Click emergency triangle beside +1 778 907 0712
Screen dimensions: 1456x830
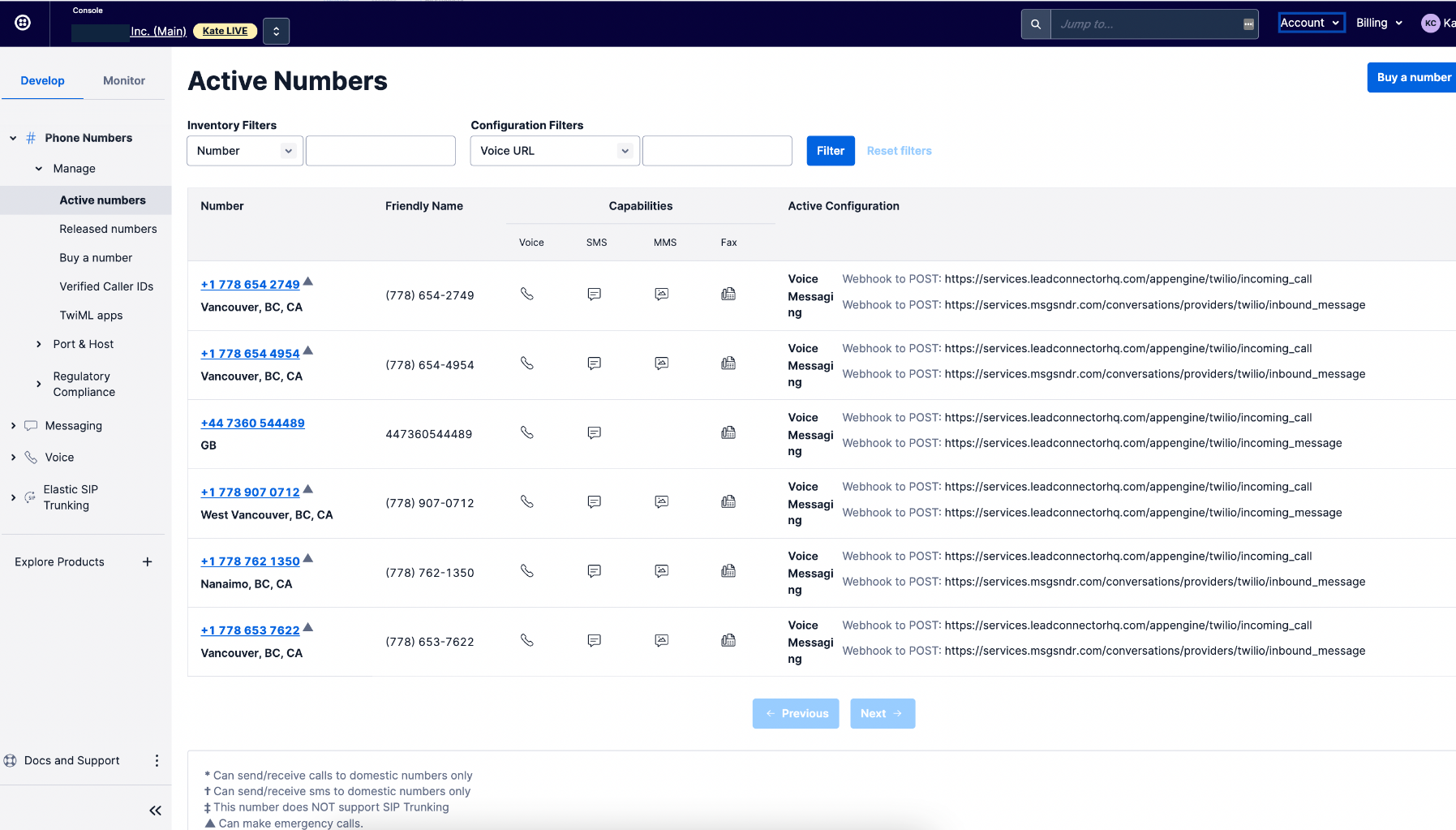click(x=308, y=489)
